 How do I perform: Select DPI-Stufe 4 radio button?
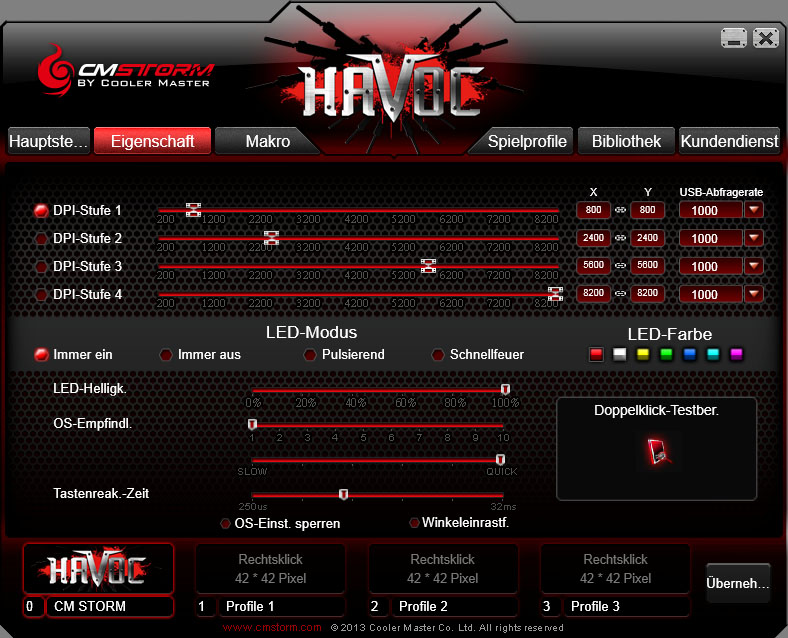pyautogui.click(x=41, y=294)
